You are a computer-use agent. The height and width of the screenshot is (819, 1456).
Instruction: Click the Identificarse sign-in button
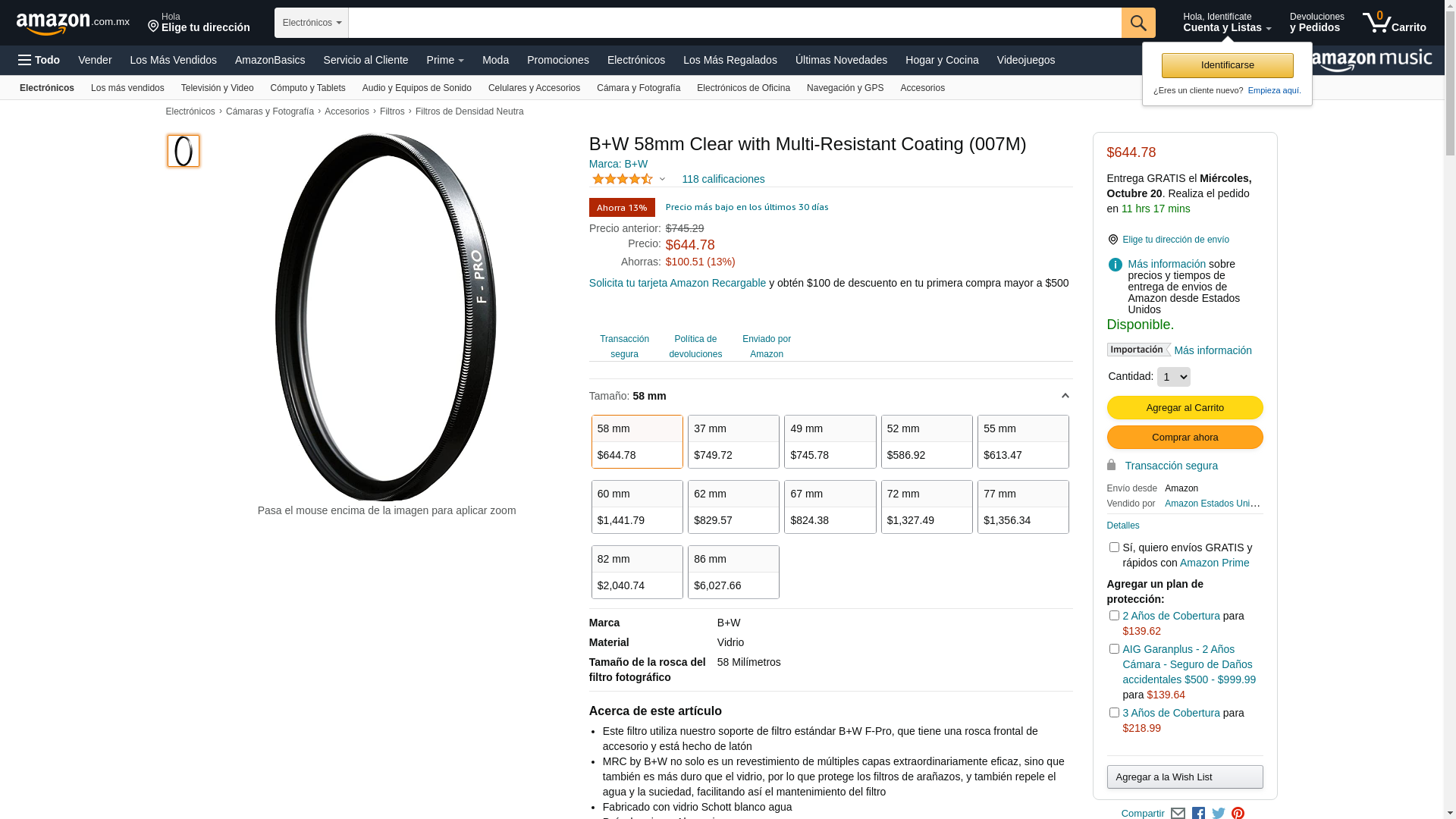coord(1227,65)
